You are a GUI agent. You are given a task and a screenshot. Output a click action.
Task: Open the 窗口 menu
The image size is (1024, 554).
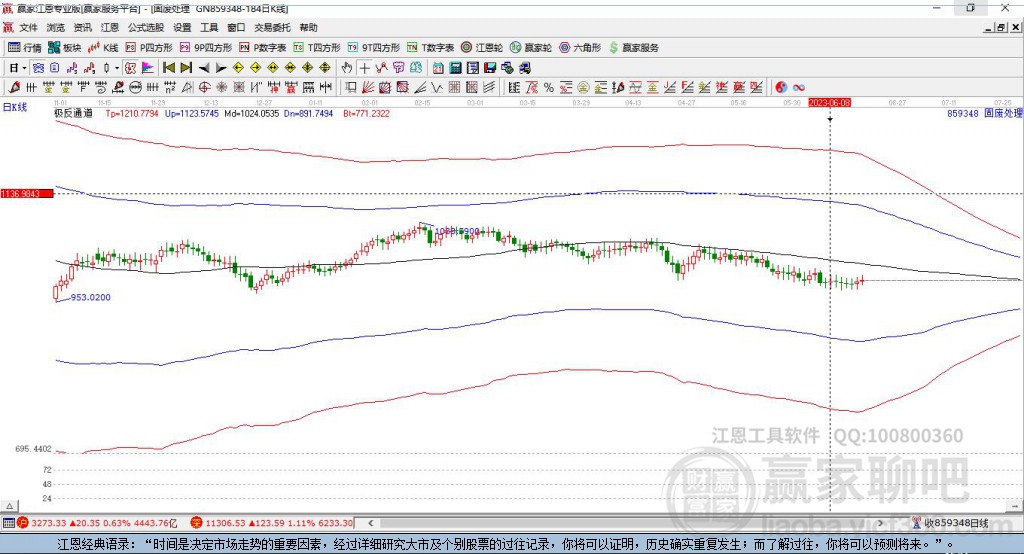pyautogui.click(x=236, y=27)
